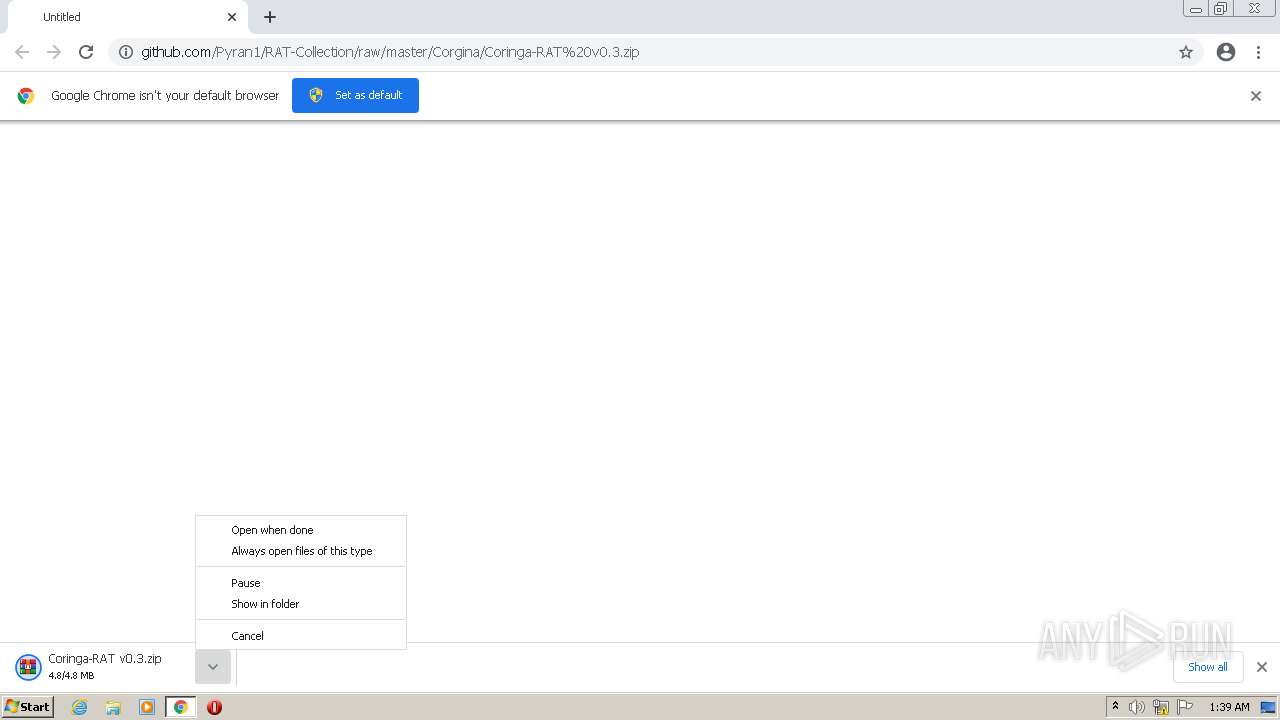Close the downloads bar
The width and height of the screenshot is (1280, 720).
point(1262,667)
